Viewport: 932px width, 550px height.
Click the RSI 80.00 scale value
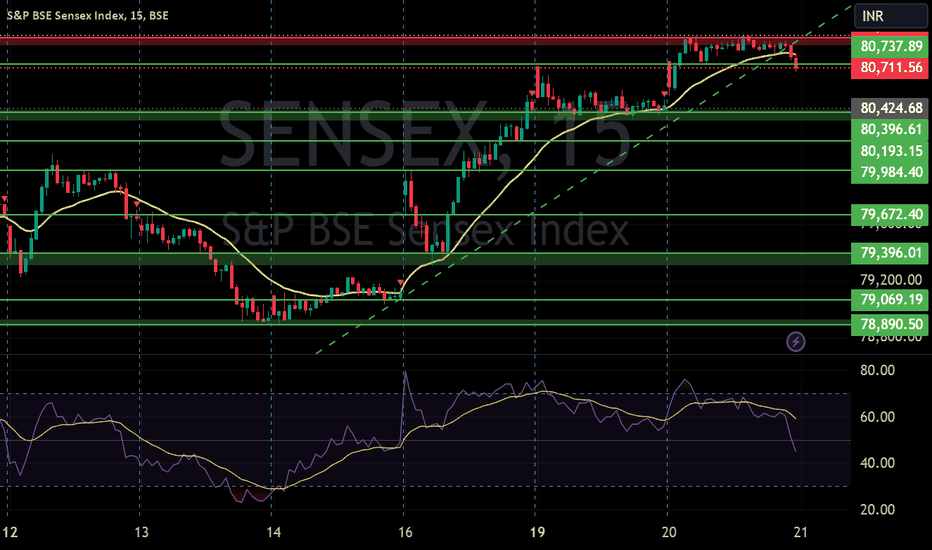point(877,370)
